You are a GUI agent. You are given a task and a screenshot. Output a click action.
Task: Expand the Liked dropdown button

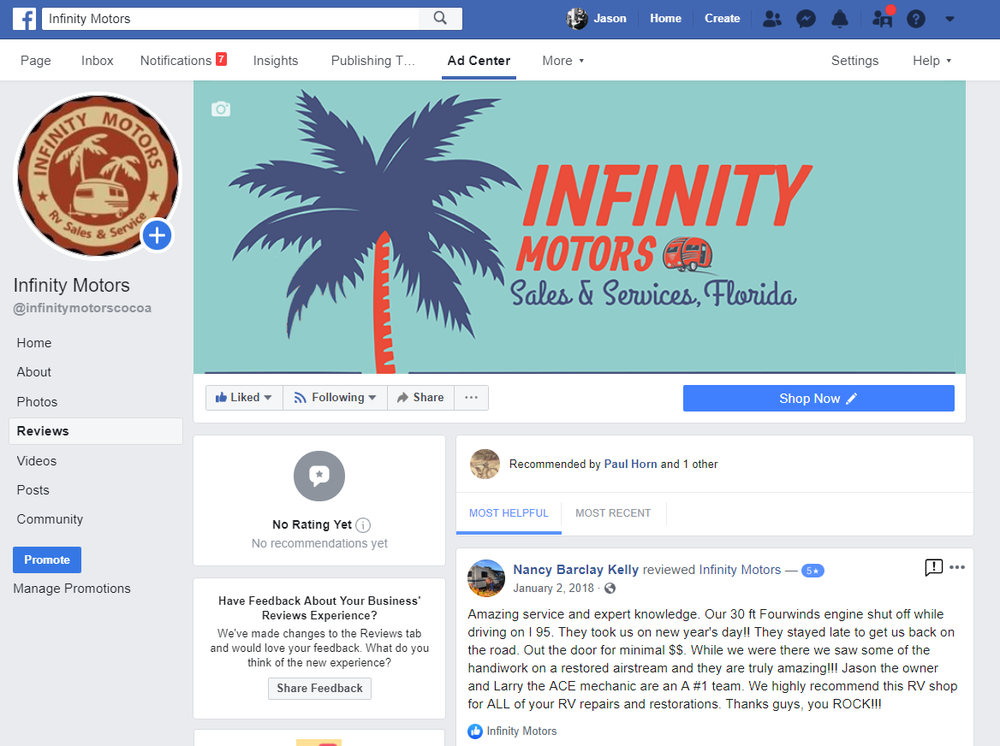[x=244, y=397]
